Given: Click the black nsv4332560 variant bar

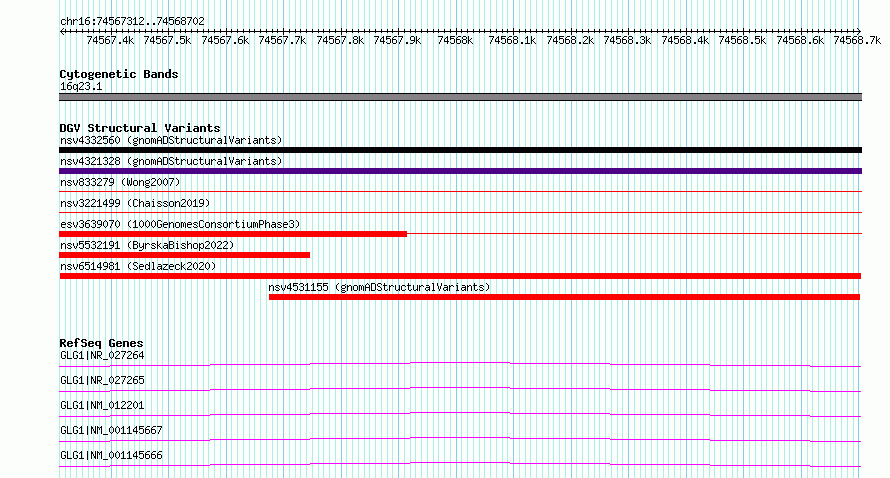Looking at the screenshot, I should [460, 150].
